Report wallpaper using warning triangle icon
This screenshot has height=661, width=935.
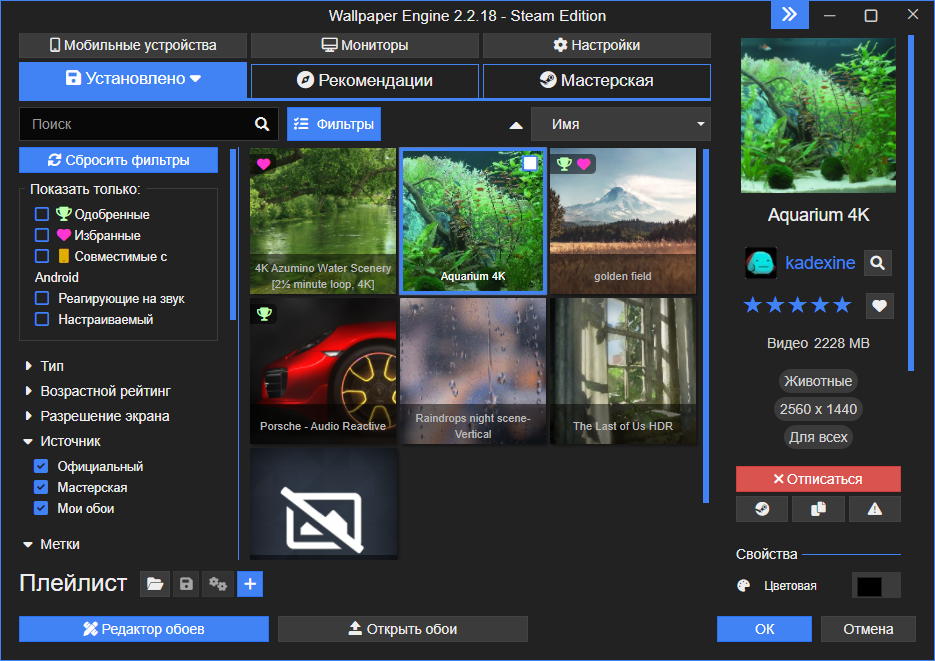[875, 509]
